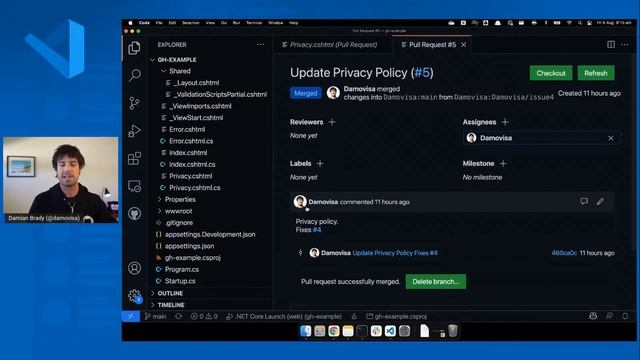Click main branch in status bar

coord(156,316)
